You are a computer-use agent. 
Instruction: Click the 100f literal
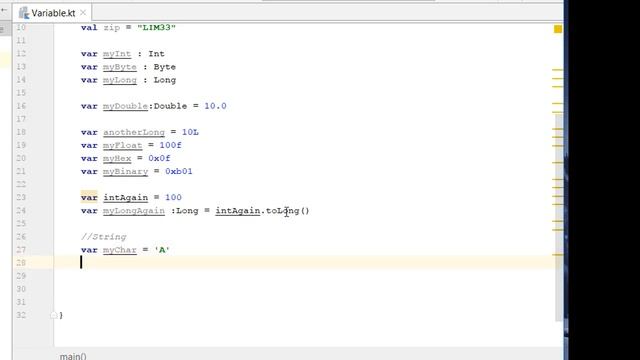point(170,145)
